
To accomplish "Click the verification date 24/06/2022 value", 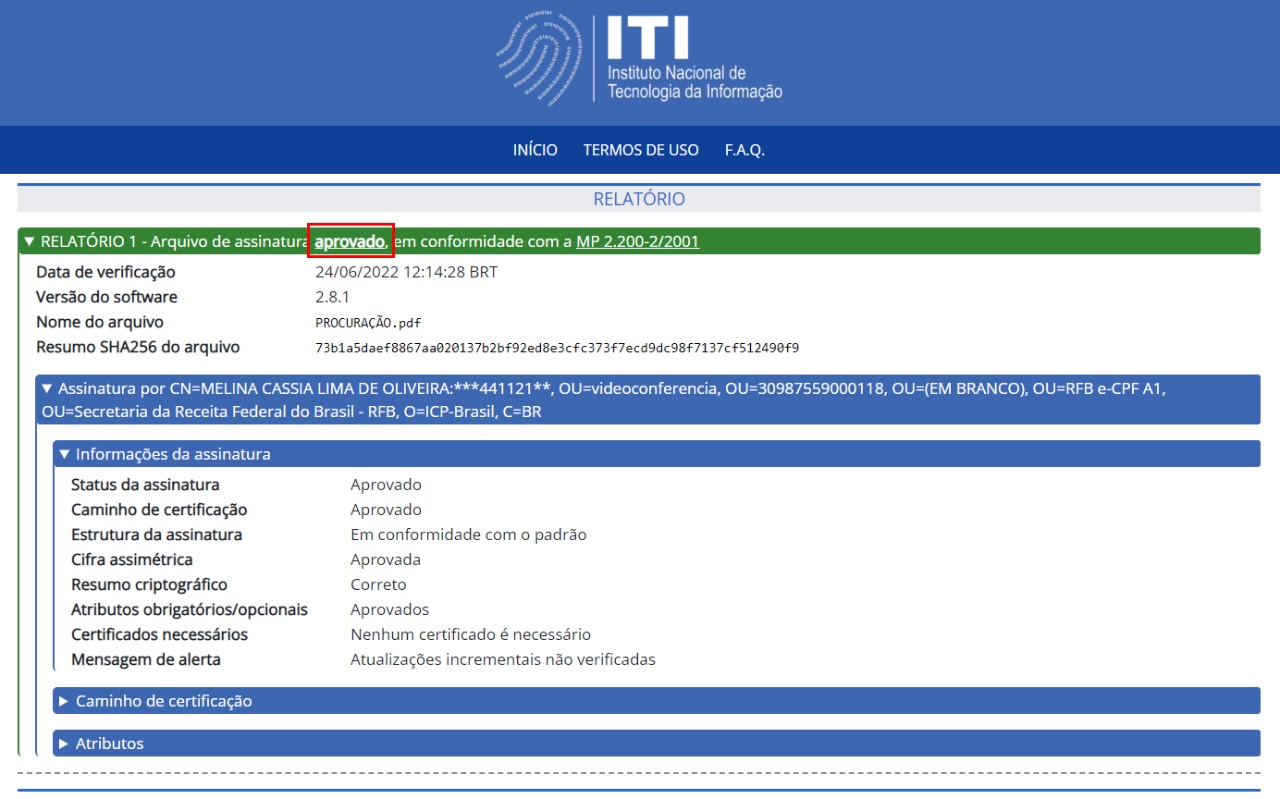I will tap(406, 272).
